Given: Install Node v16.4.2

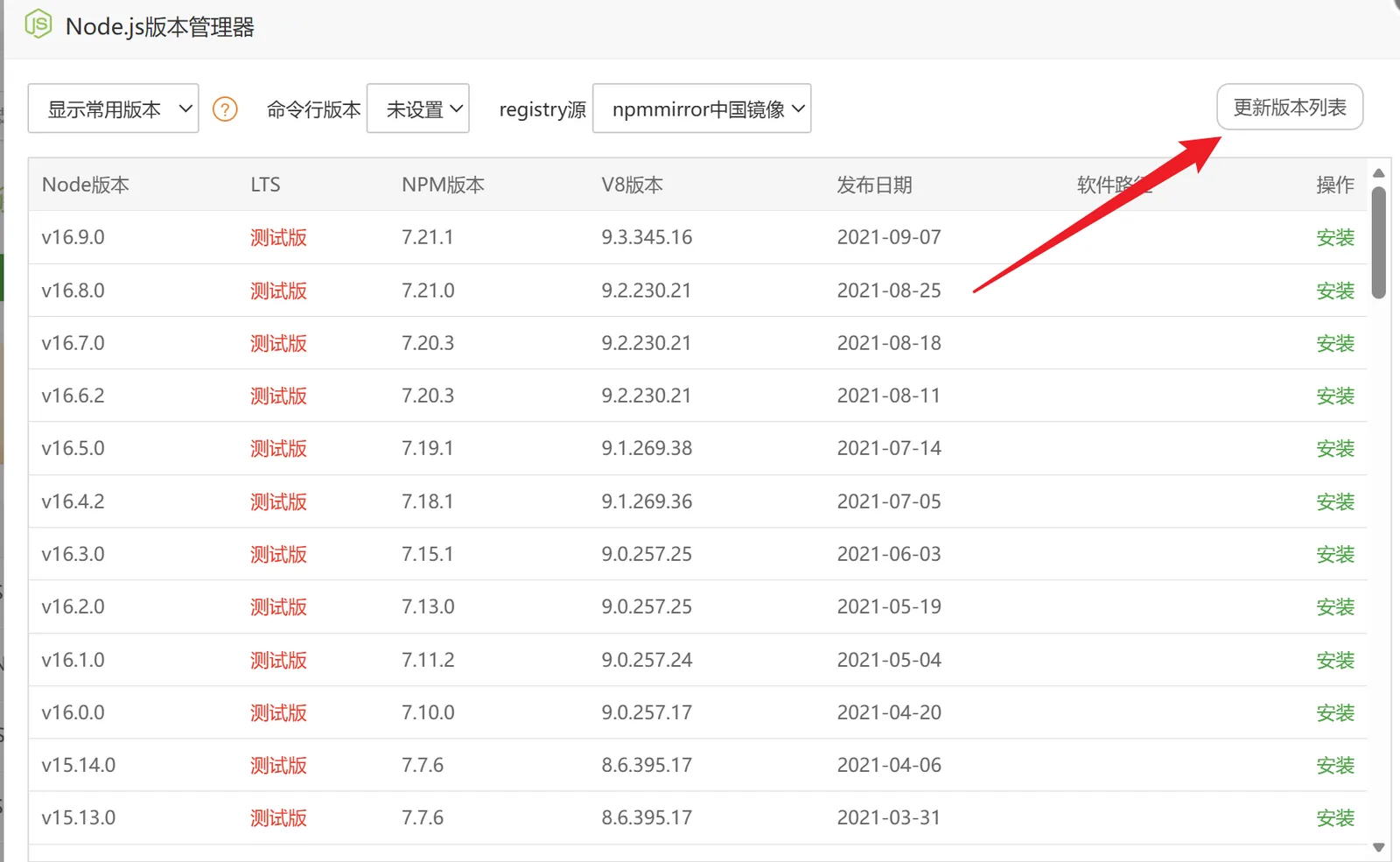Looking at the screenshot, I should (1335, 501).
